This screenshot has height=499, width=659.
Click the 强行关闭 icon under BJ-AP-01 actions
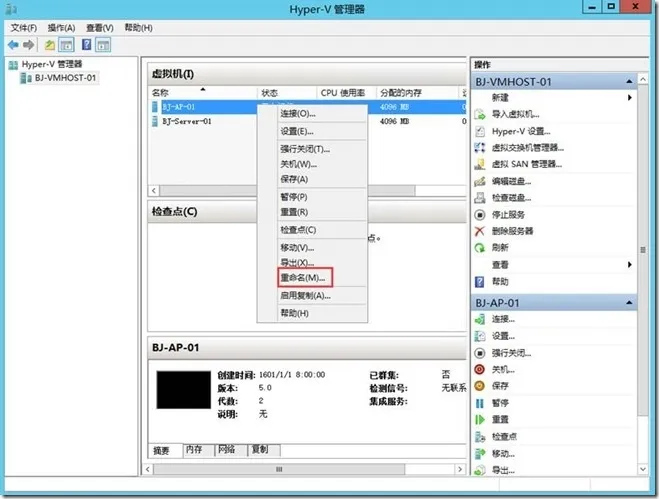[x=480, y=353]
